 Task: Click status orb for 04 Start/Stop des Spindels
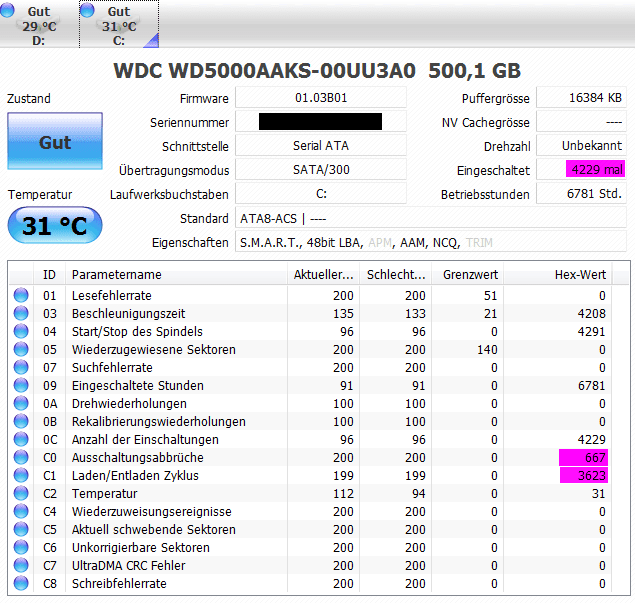pyautogui.click(x=21, y=331)
